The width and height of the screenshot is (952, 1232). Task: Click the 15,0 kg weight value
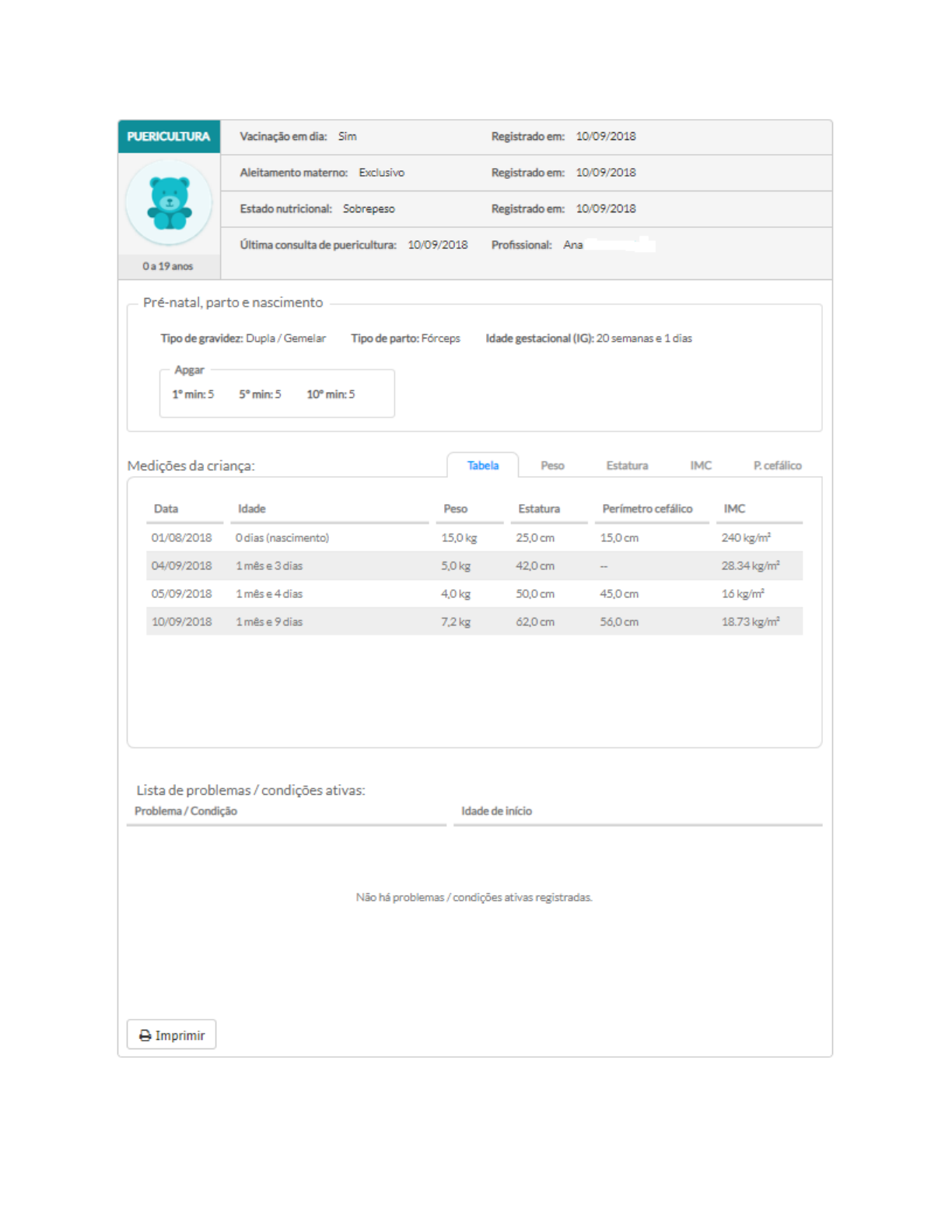point(459,537)
